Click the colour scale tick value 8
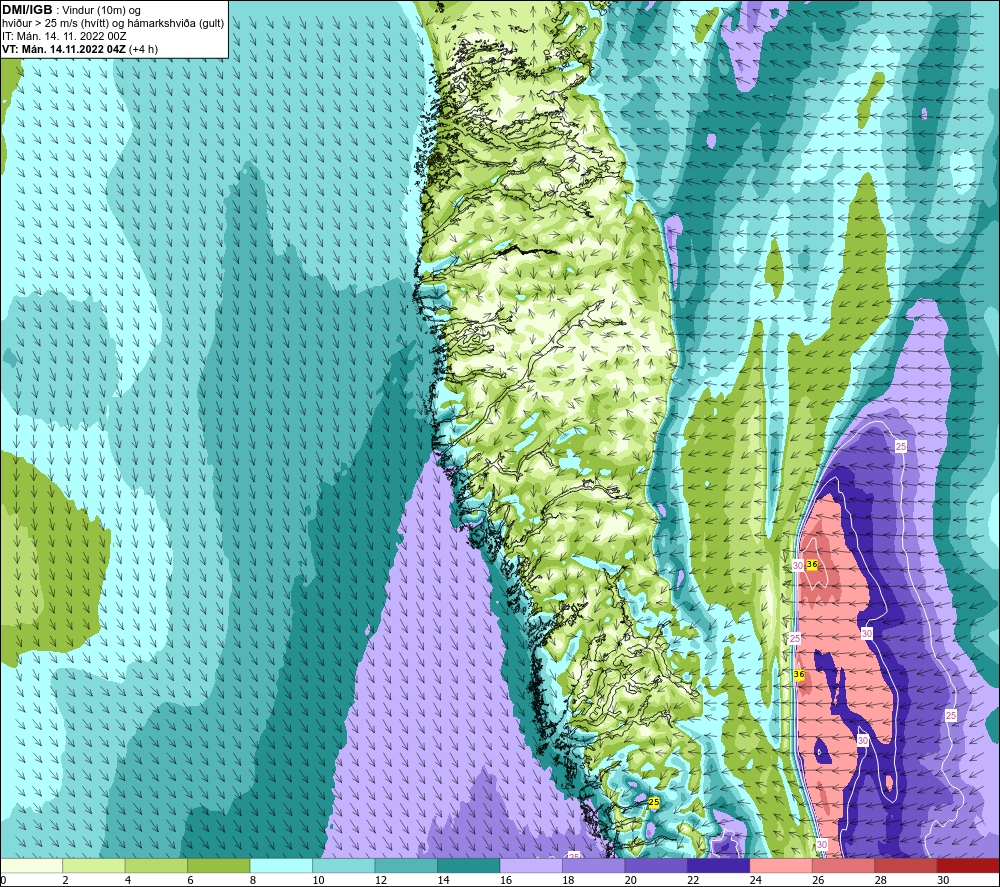The image size is (1000, 887). (x=253, y=881)
